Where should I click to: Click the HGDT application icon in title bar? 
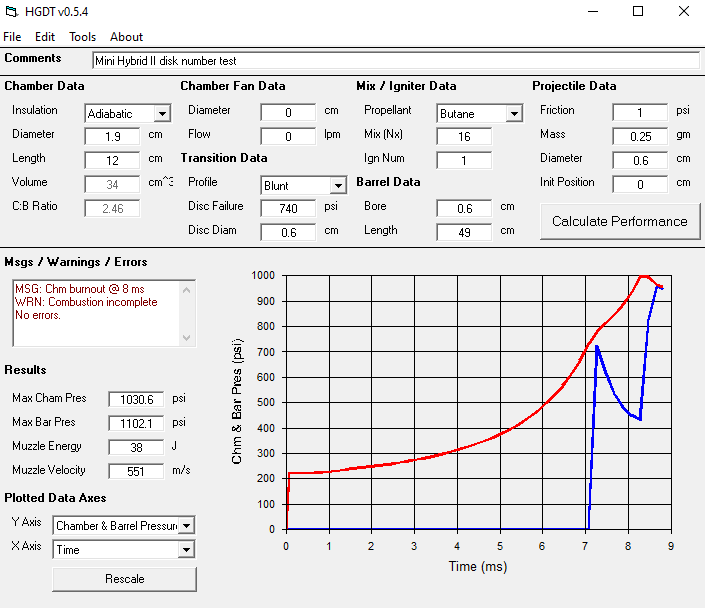12,12
